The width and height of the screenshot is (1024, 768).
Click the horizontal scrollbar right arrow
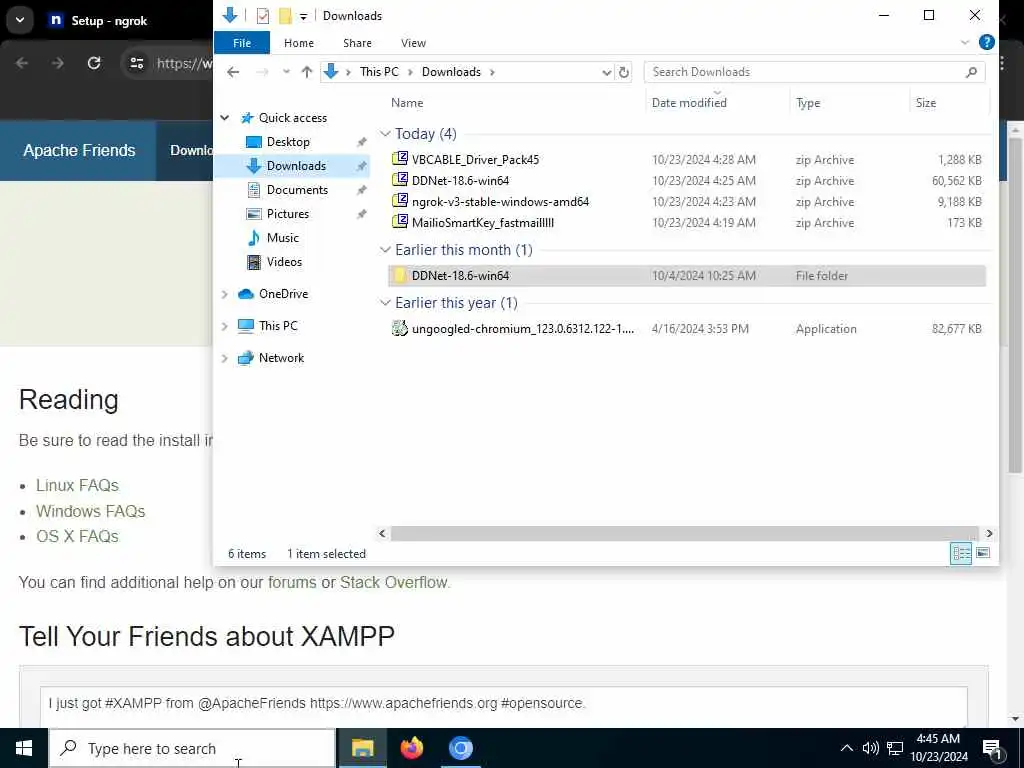pos(989,534)
